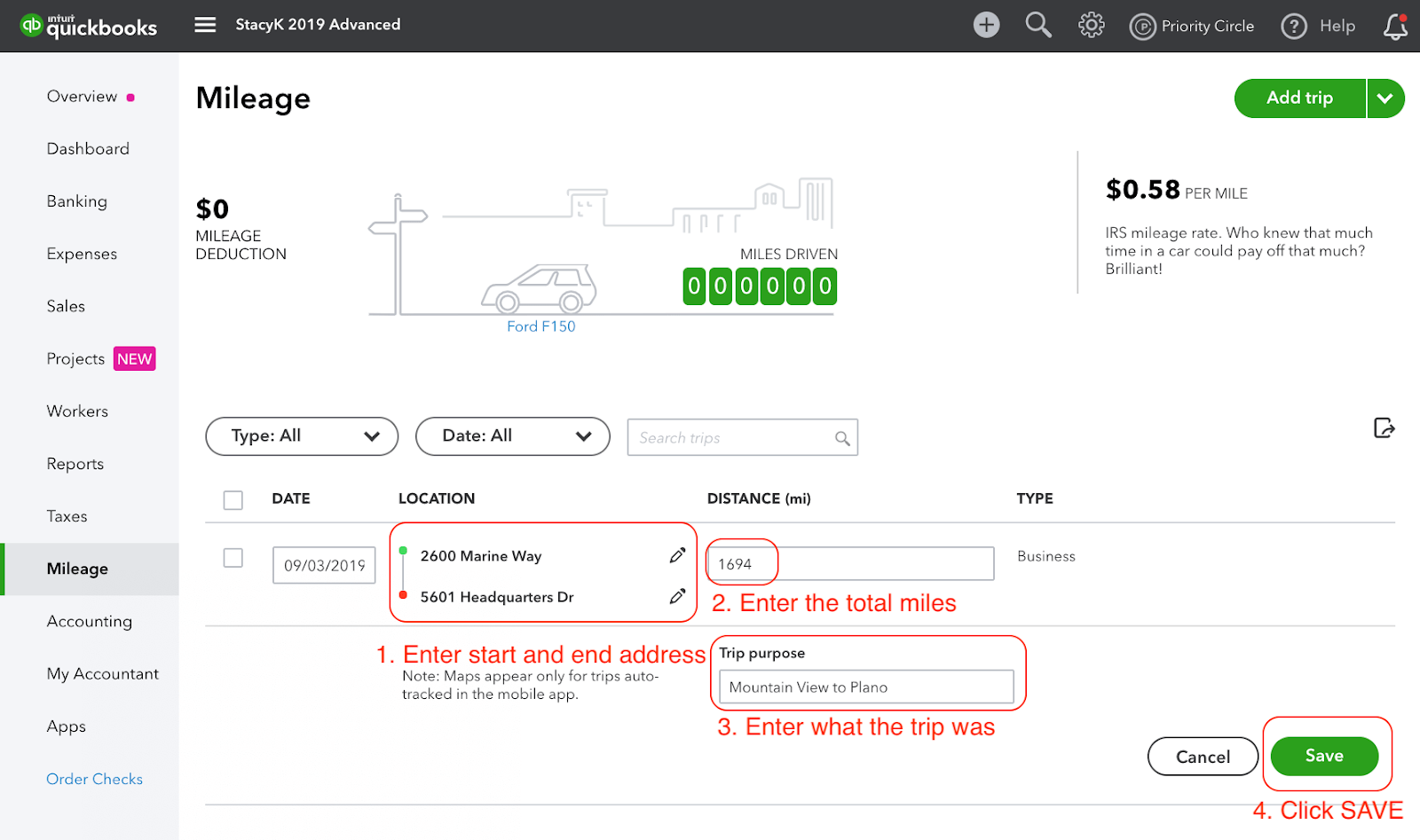This screenshot has height=840, width=1420.
Task: Click the Add trip button
Action: [1300, 98]
